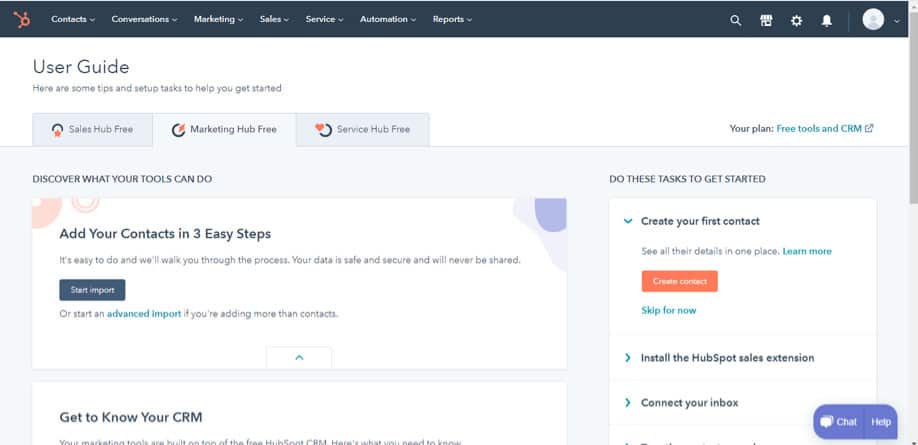Click the orange Create contact button

pyautogui.click(x=679, y=281)
